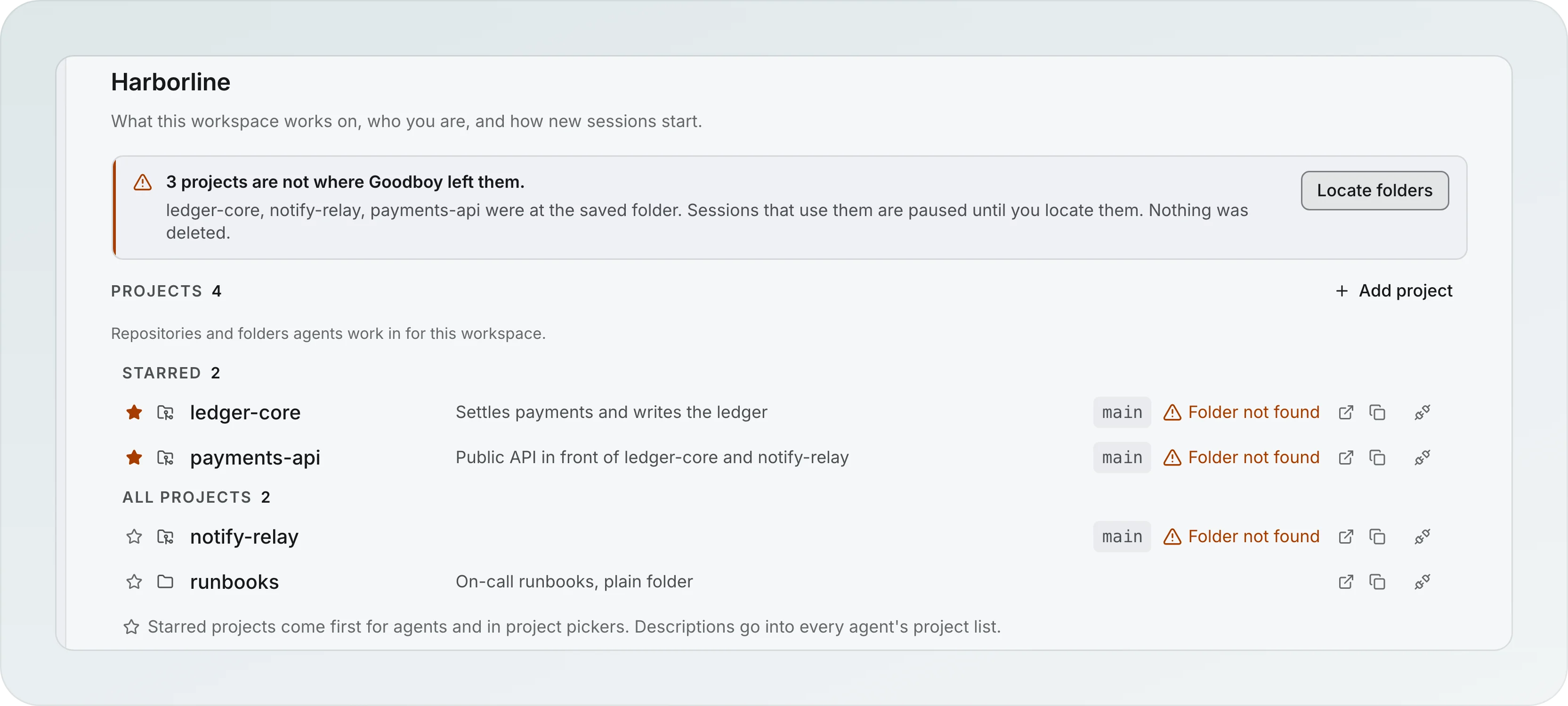Image resolution: width=1568 pixels, height=706 pixels.
Task: Select the notify-relay project name
Action: (244, 537)
